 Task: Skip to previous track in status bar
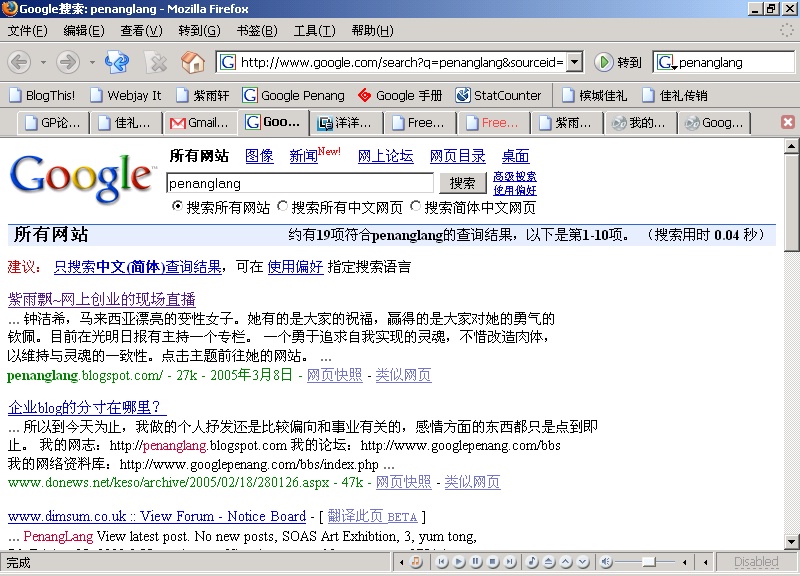[x=442, y=562]
